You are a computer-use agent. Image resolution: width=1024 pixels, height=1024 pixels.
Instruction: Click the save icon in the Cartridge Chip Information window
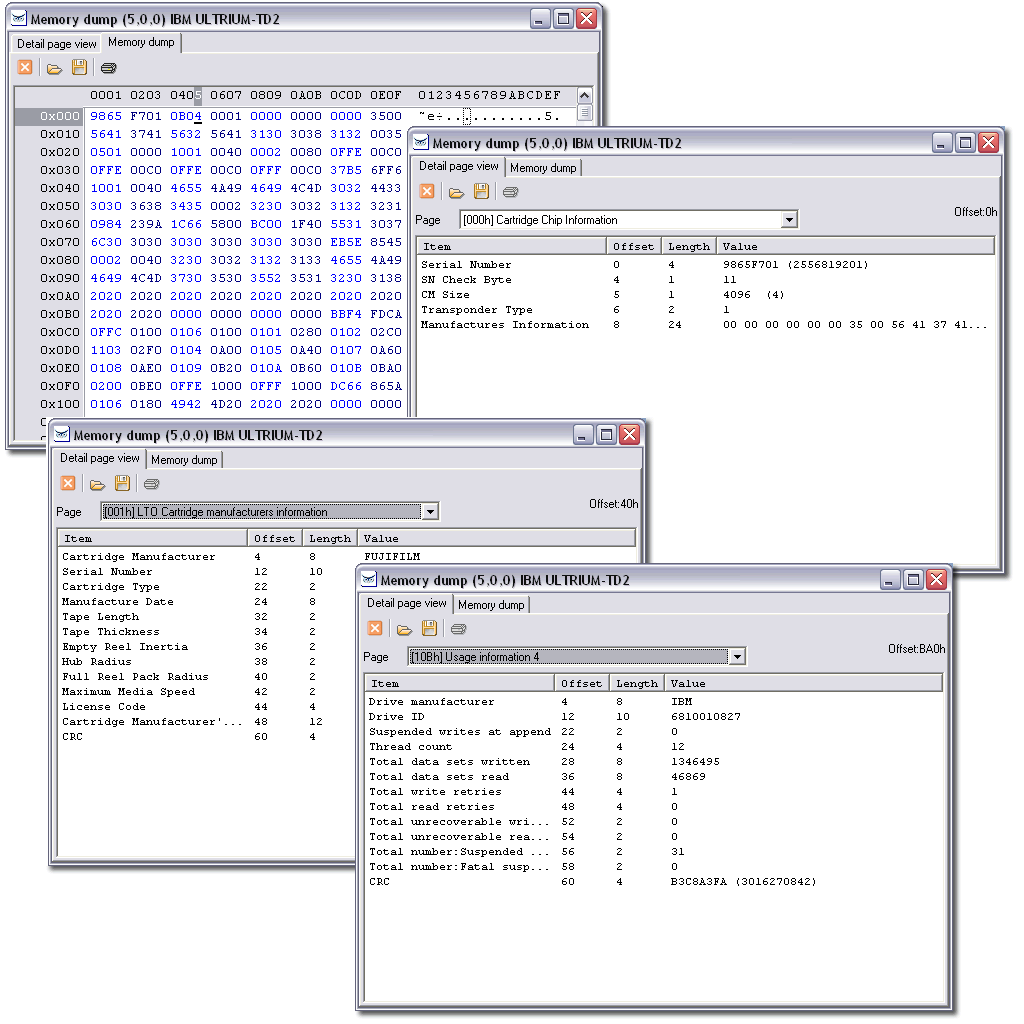pos(481,192)
